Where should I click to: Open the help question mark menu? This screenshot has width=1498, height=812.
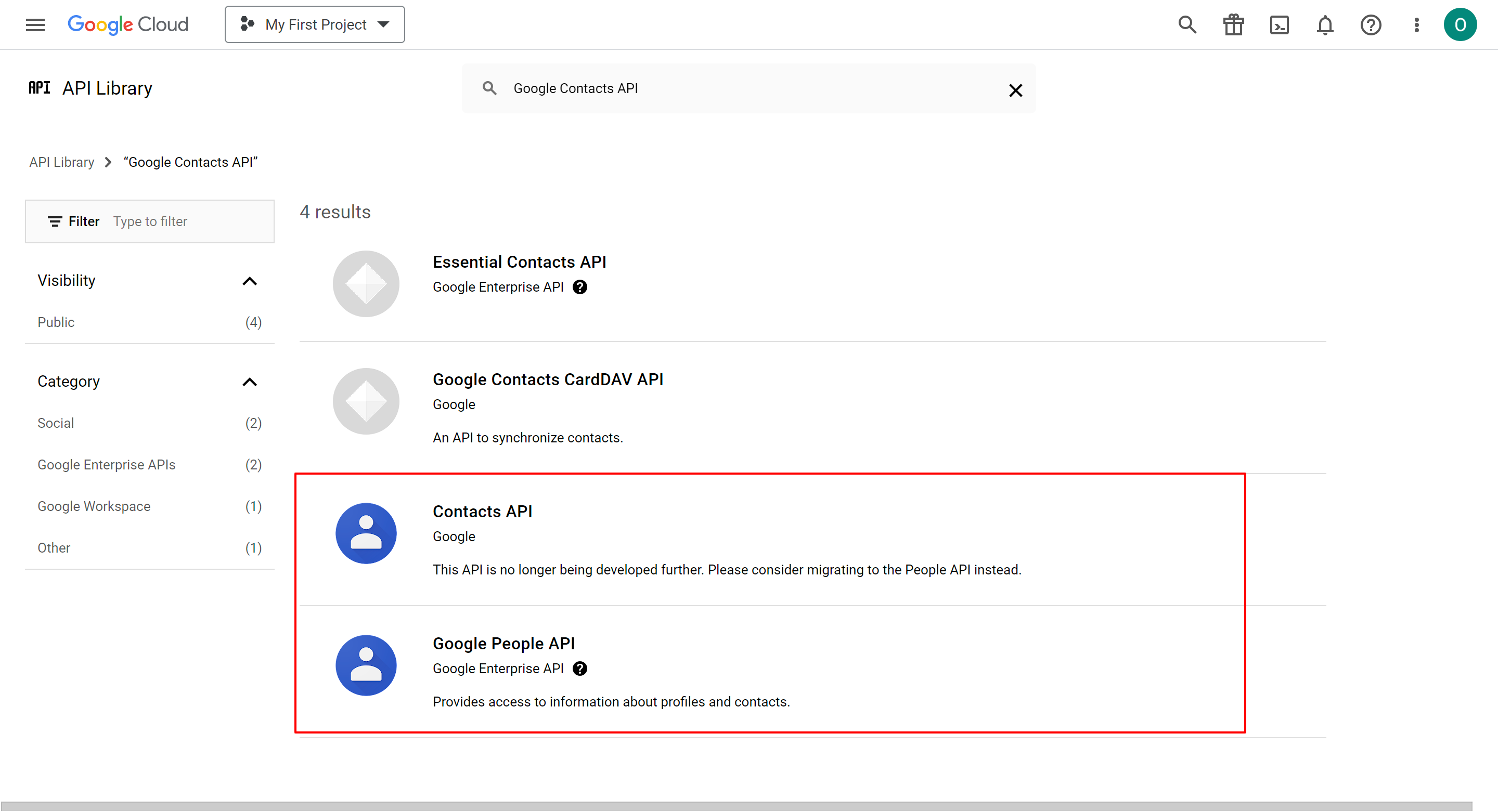click(x=1371, y=24)
